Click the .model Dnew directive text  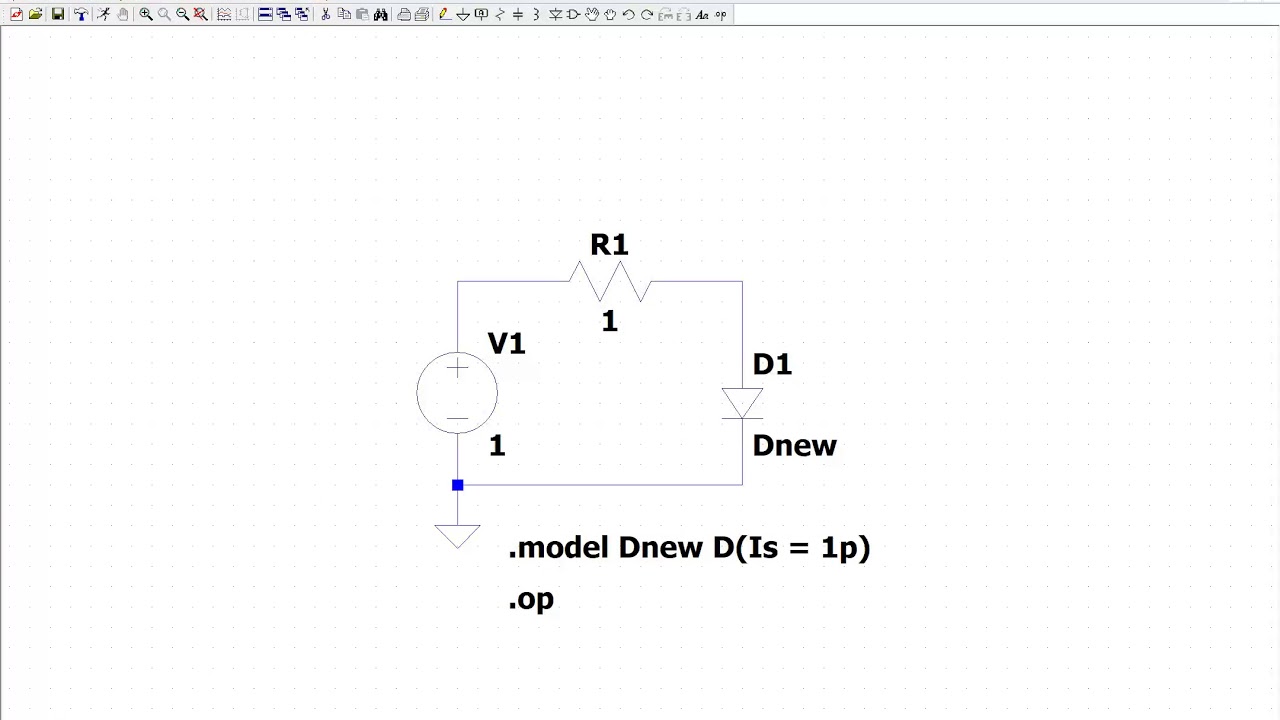click(x=689, y=548)
